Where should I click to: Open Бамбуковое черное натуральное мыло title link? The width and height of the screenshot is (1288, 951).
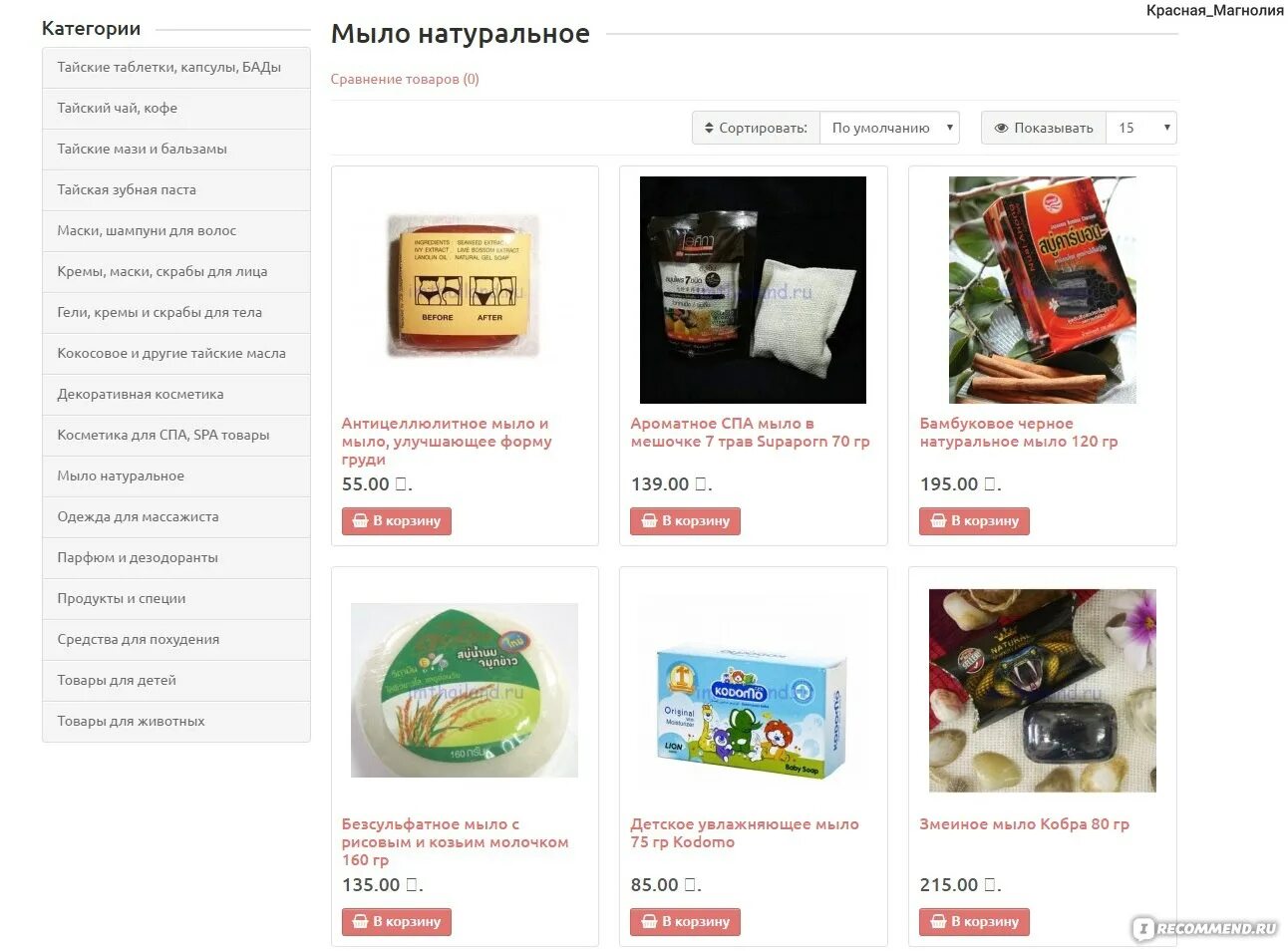(x=1019, y=433)
